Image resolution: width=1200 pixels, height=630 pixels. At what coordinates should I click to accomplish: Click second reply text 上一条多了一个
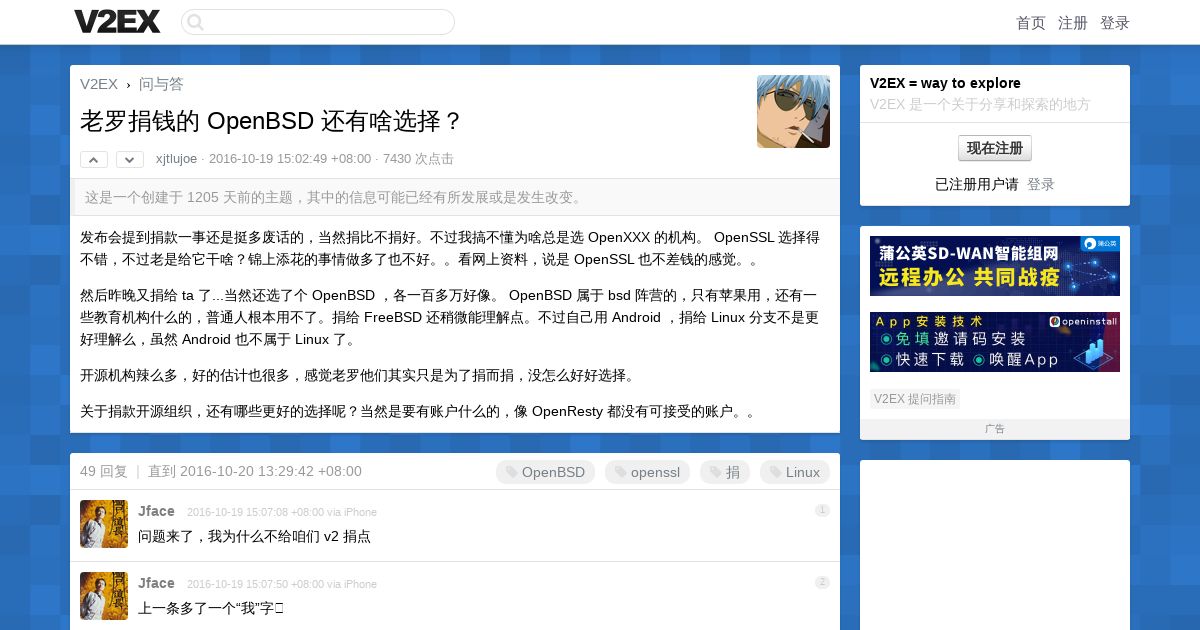pos(211,608)
